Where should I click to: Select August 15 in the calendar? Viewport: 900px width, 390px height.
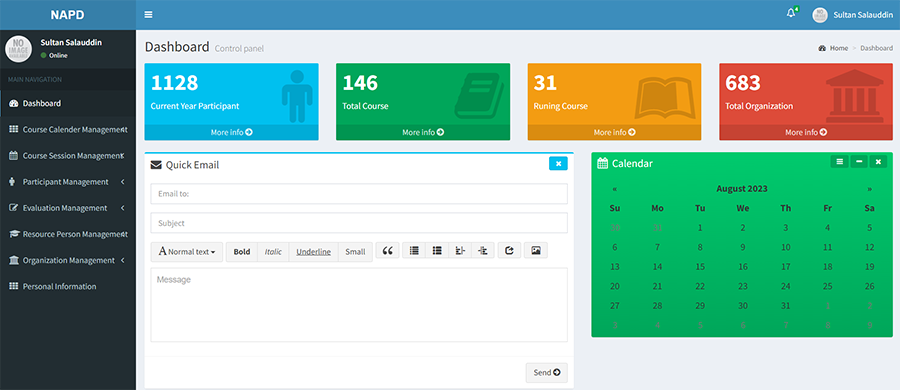click(700, 267)
